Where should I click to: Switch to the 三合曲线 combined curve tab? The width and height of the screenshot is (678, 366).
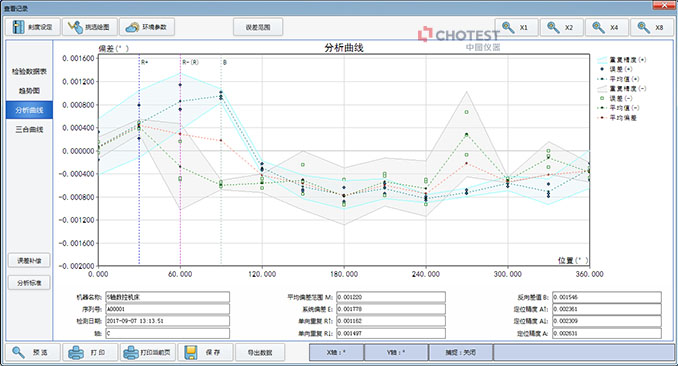(29, 129)
